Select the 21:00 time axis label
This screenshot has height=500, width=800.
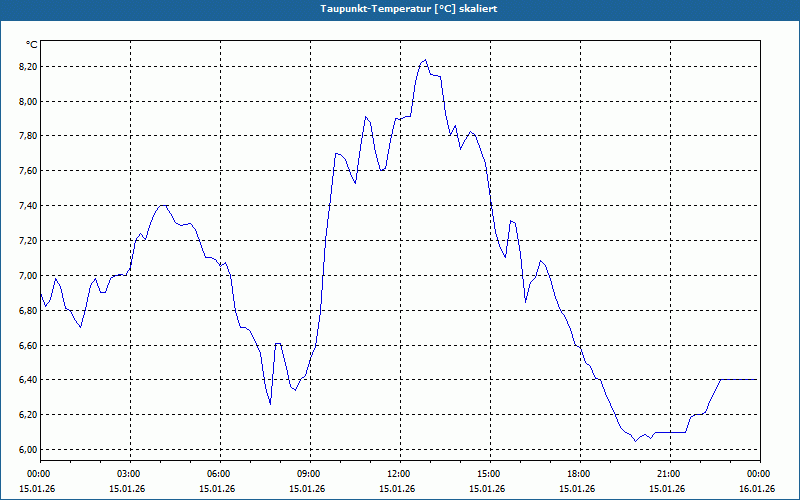pyautogui.click(x=670, y=474)
